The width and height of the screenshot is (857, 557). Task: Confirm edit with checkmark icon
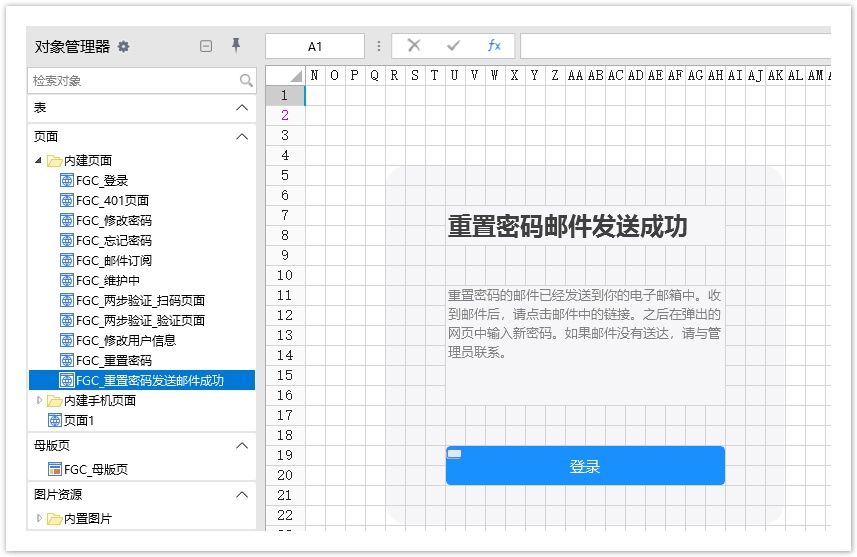click(x=453, y=45)
